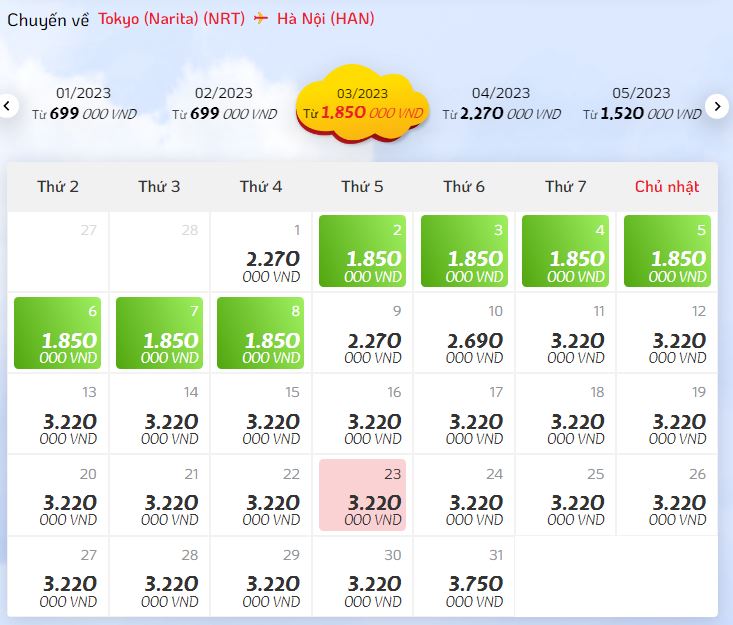This screenshot has height=625, width=733.
Task: Choose March 11 fare 3.220
Action: (566, 333)
